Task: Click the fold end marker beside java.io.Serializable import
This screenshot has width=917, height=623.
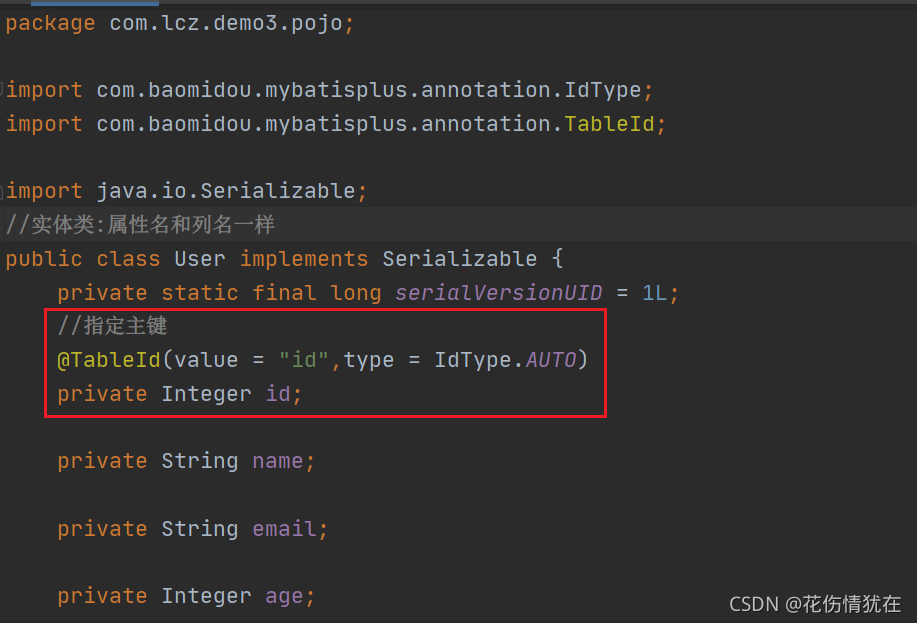Action: point(2,191)
